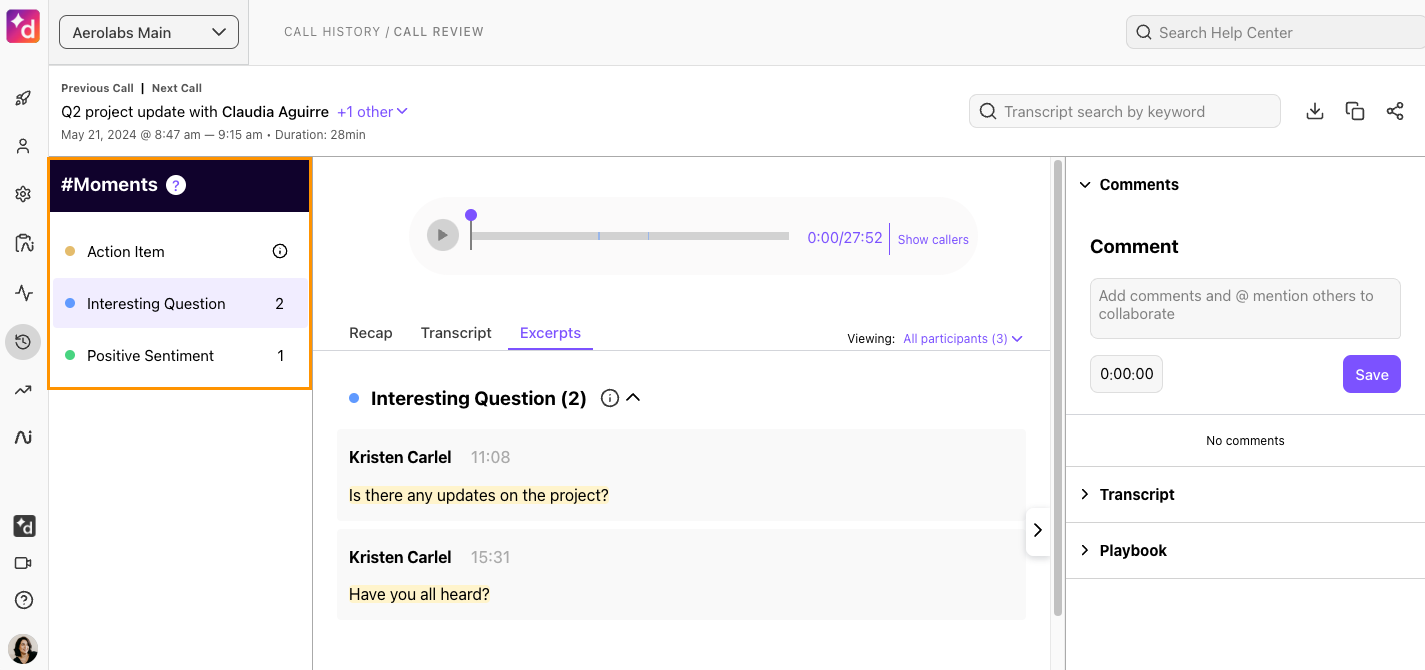Click the audio progress bar track
Screen dimensions: 1425x670
click(x=630, y=236)
